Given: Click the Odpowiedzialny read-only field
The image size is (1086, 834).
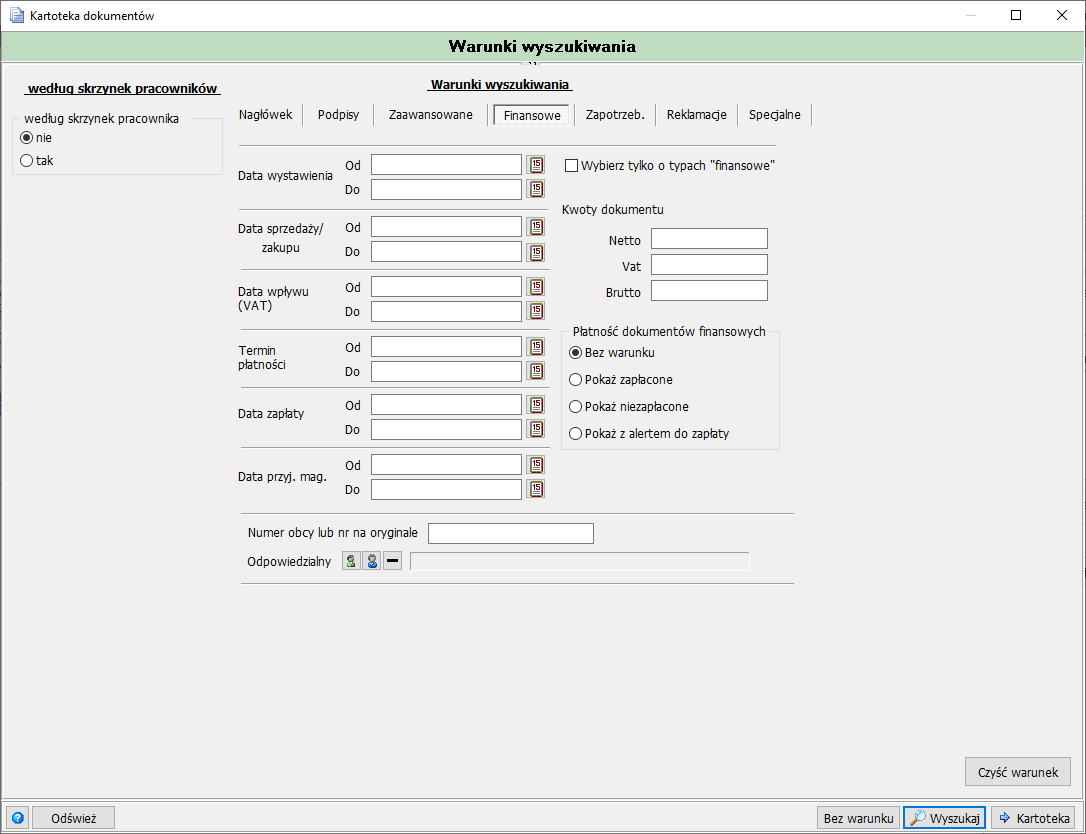Looking at the screenshot, I should click(580, 561).
